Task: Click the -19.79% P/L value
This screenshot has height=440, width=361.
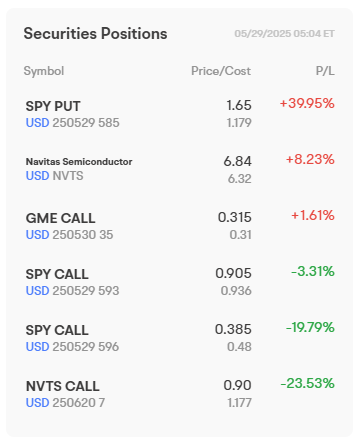Action: 310,327
